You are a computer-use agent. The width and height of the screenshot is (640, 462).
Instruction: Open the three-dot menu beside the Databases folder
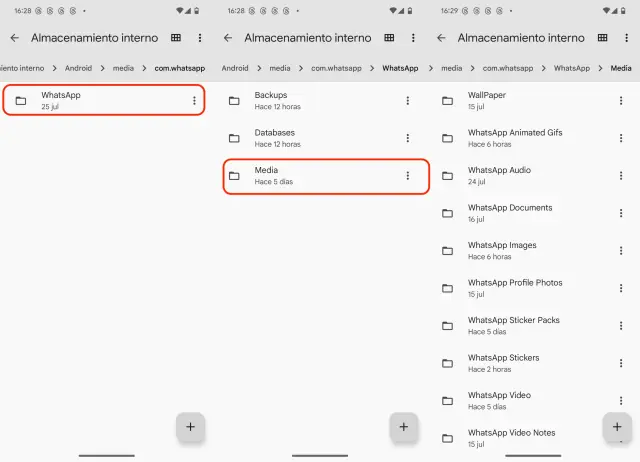point(407,138)
